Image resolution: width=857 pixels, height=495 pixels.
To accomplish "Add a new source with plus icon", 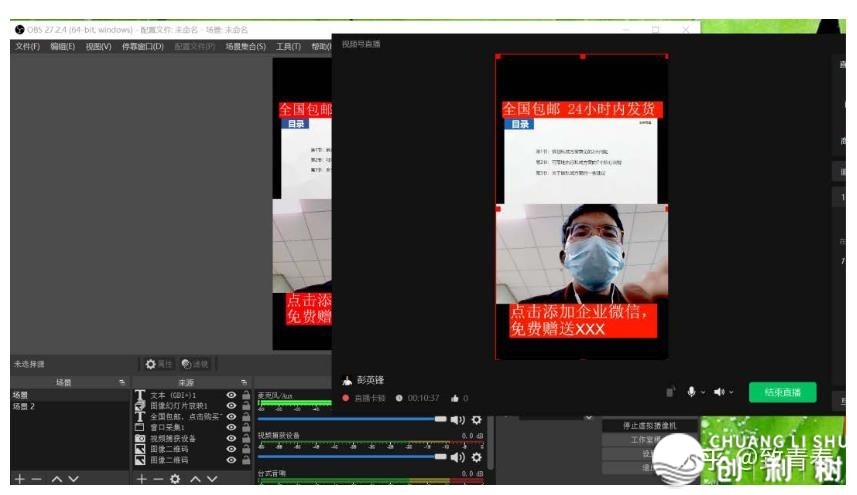I will (x=142, y=479).
